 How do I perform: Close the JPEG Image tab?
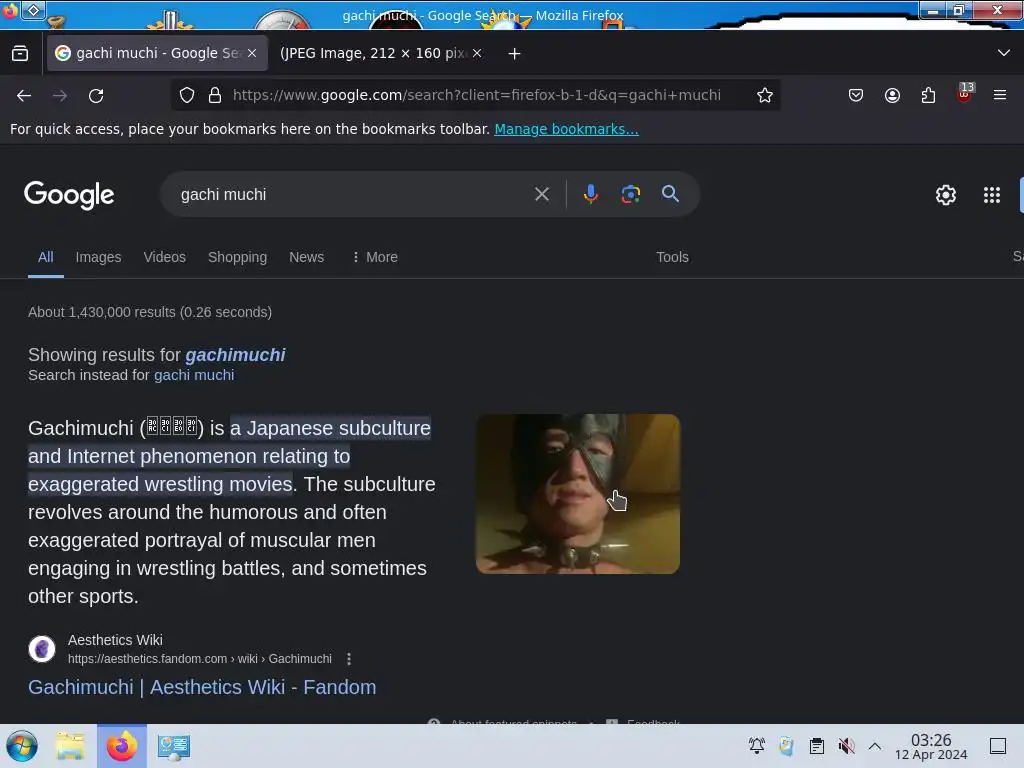click(477, 53)
